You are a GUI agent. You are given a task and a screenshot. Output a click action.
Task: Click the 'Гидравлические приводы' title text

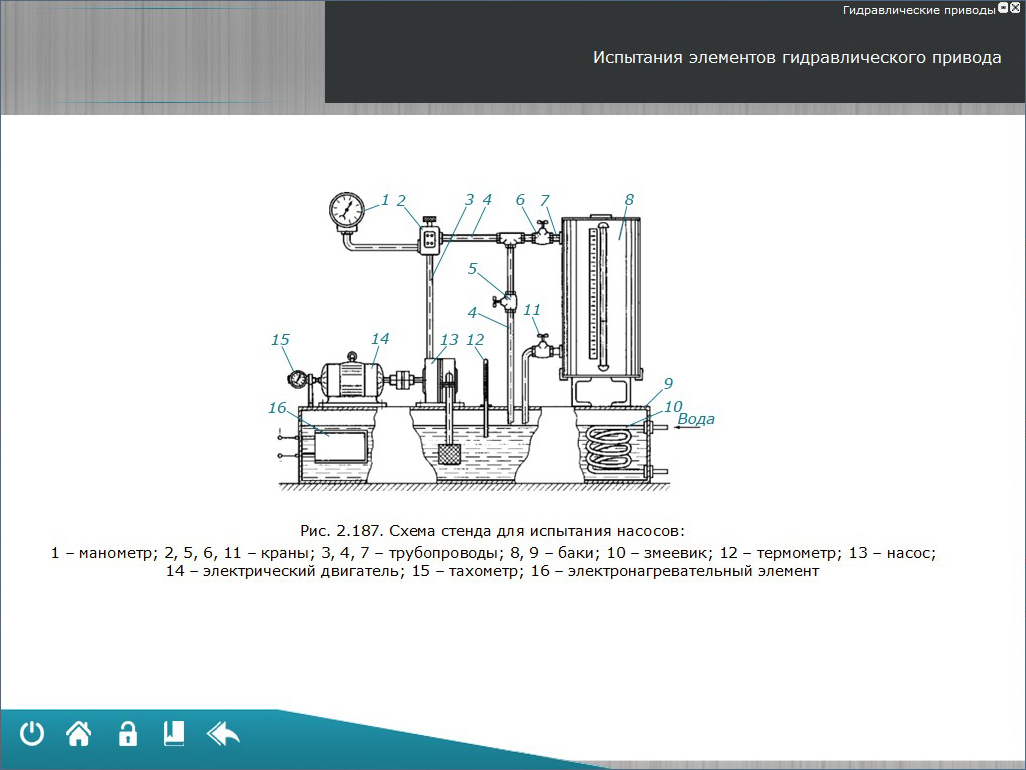[x=919, y=10]
